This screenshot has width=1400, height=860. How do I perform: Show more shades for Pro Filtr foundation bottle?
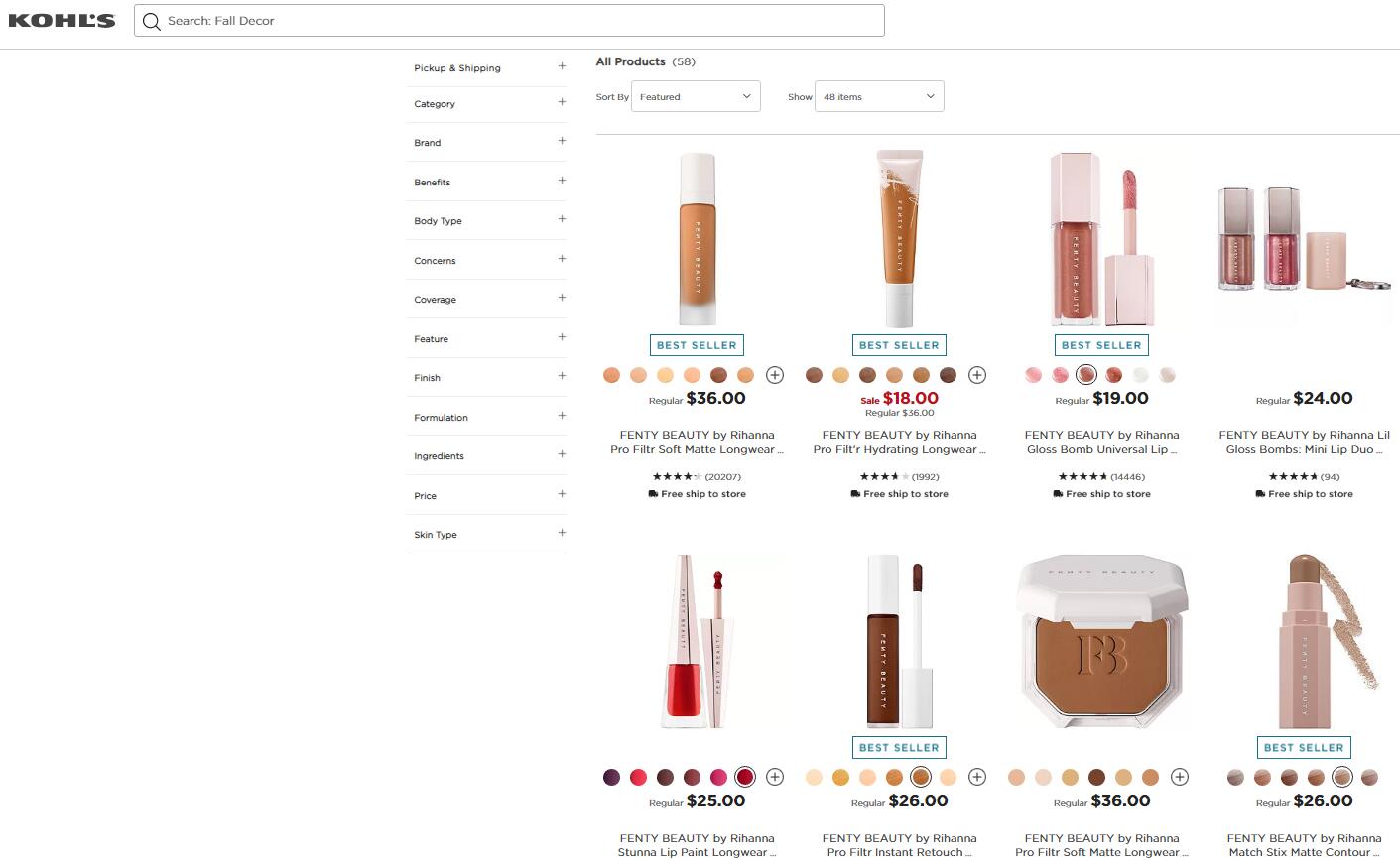[x=775, y=375]
